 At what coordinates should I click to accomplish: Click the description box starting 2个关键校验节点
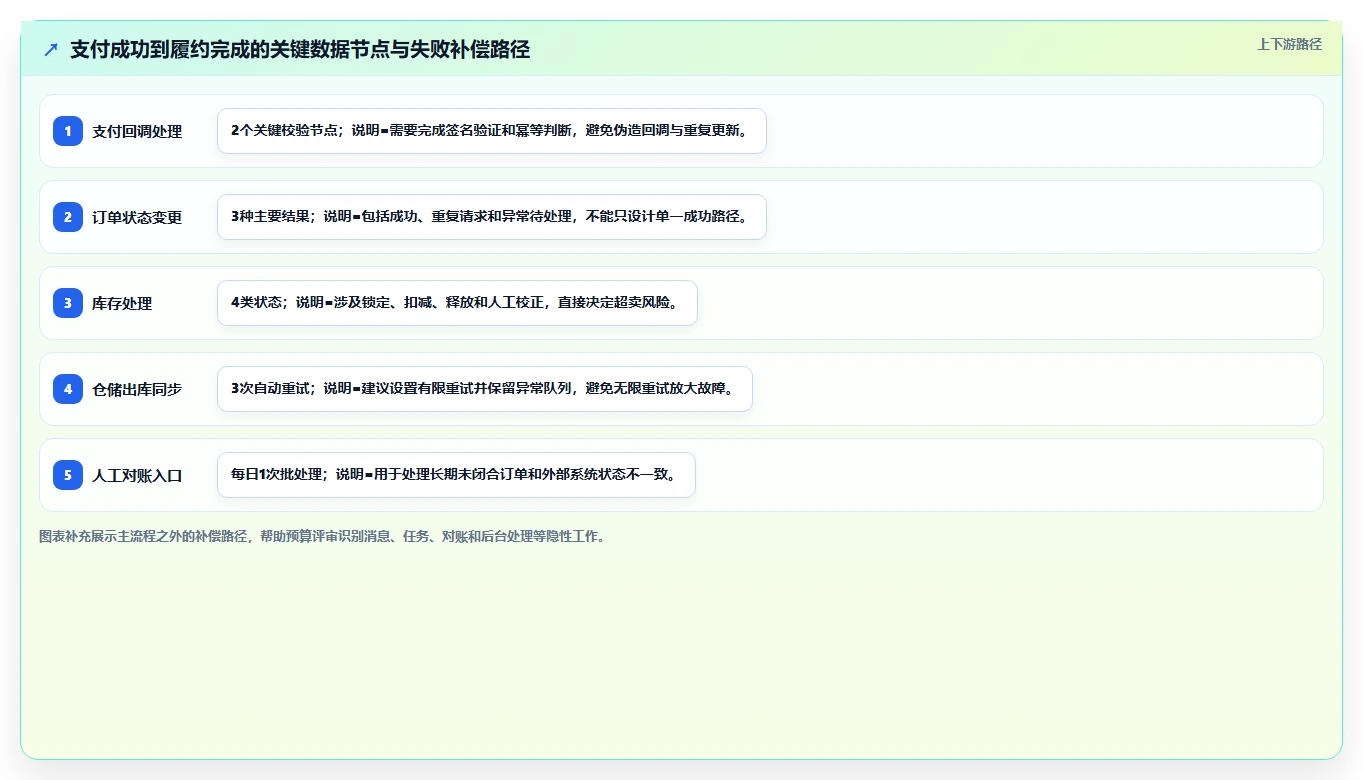(x=492, y=131)
